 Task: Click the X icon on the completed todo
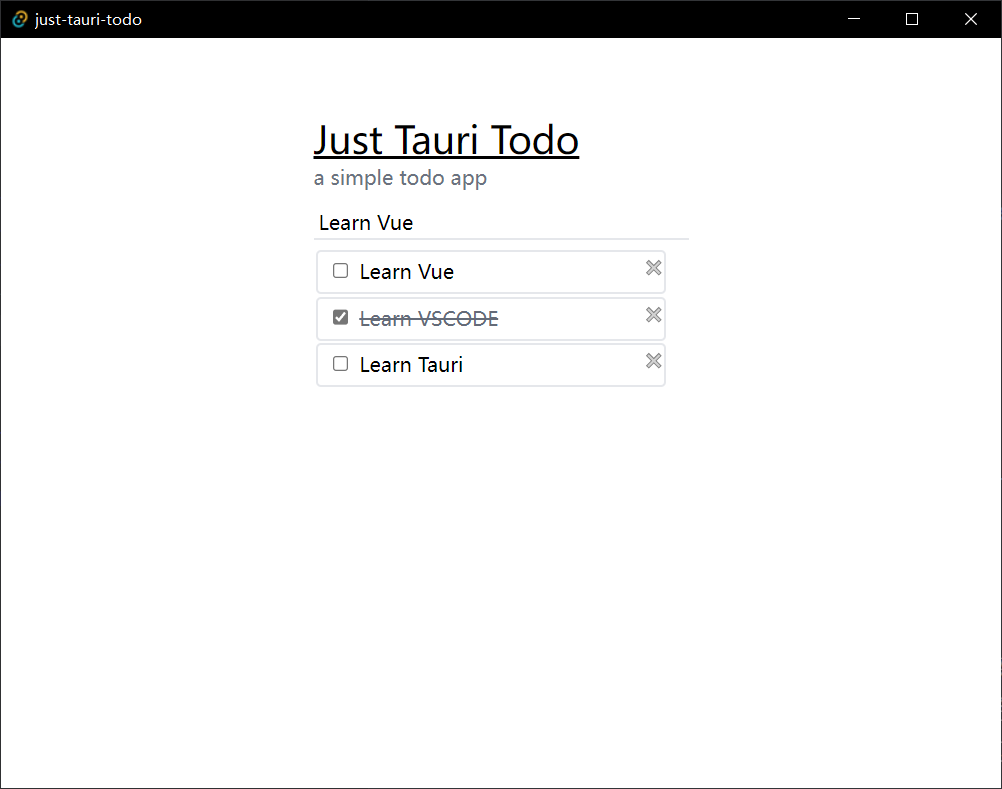click(x=653, y=315)
